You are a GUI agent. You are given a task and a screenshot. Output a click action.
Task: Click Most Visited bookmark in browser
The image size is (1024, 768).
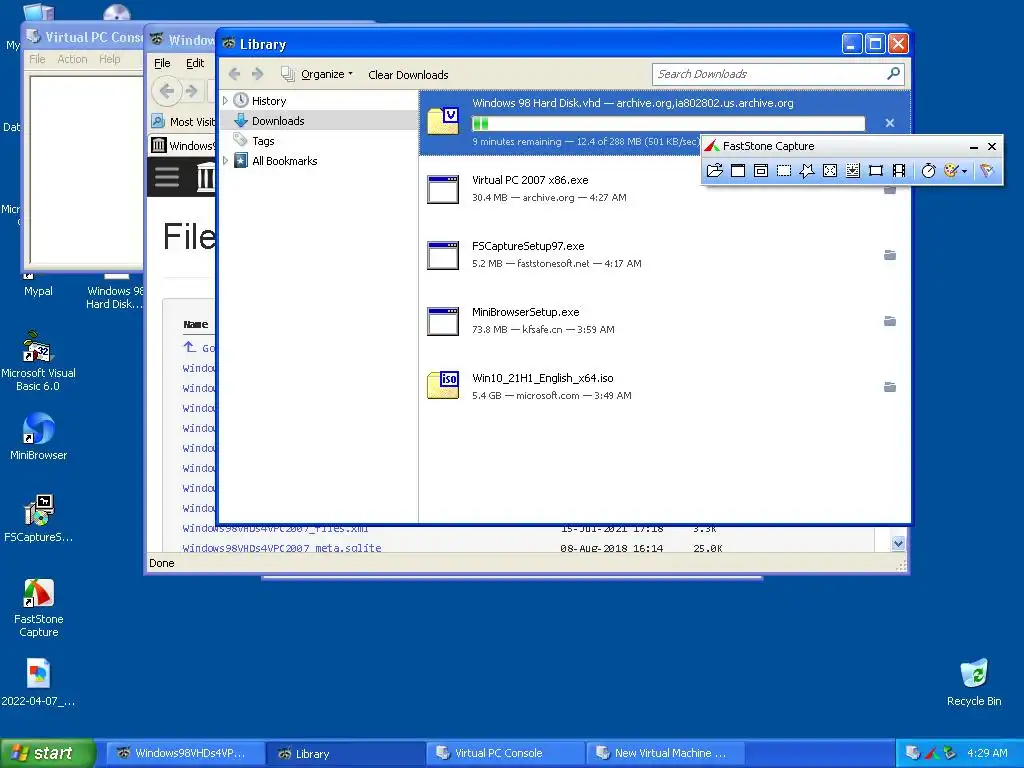pyautogui.click(x=184, y=121)
